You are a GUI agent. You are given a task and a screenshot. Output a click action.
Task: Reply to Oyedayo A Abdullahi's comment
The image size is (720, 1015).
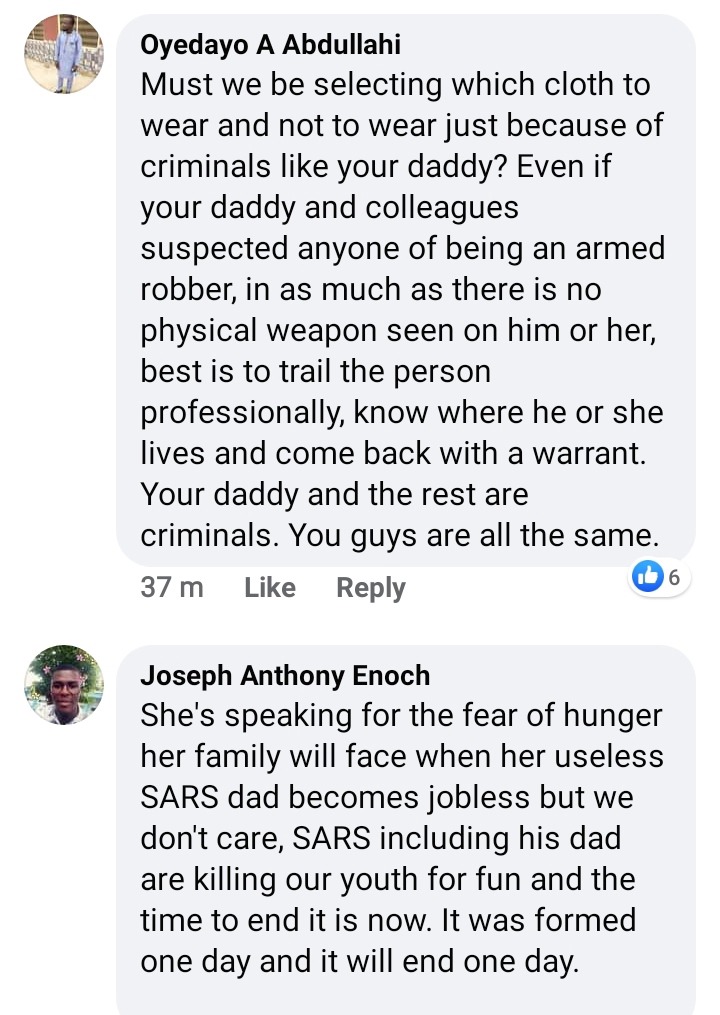[370, 588]
